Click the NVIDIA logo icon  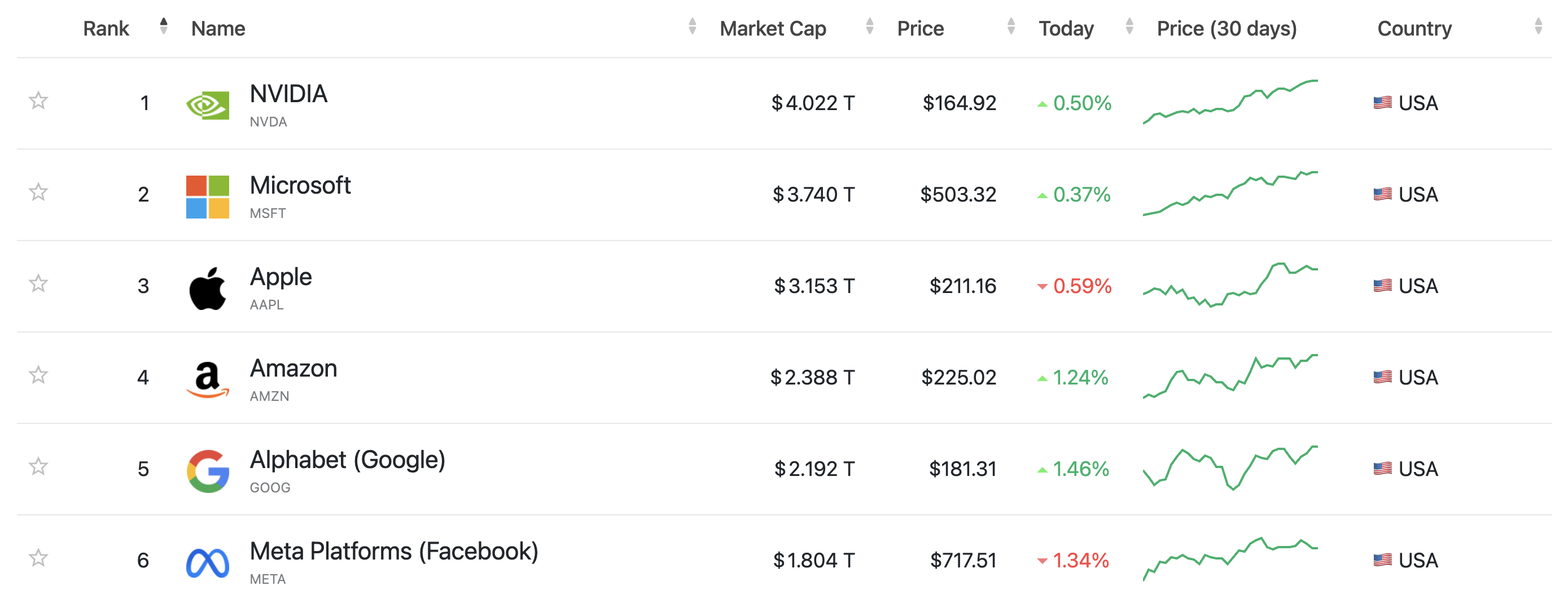tap(208, 106)
